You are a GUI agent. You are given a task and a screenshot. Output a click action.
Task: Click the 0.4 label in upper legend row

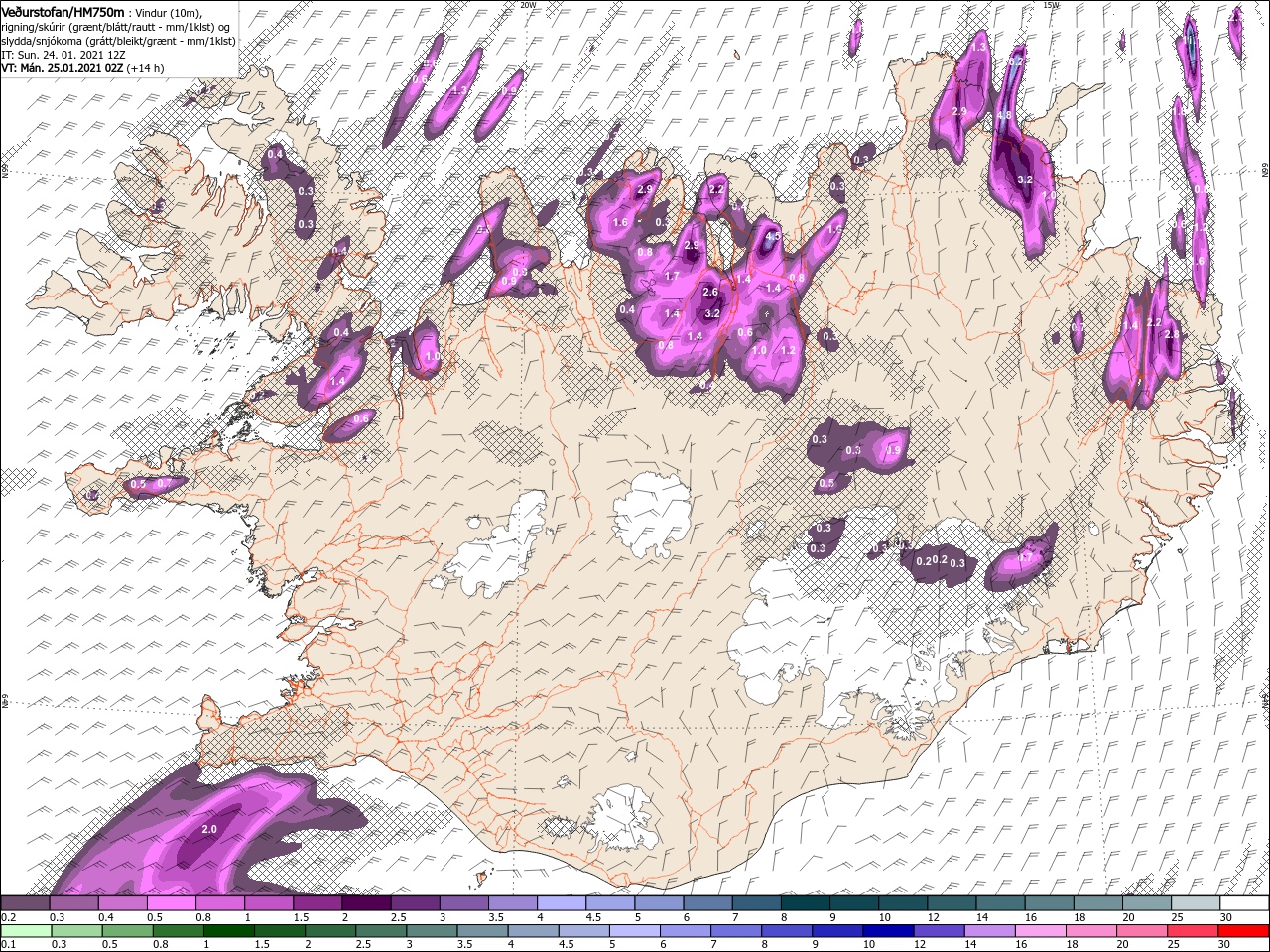coord(106,917)
